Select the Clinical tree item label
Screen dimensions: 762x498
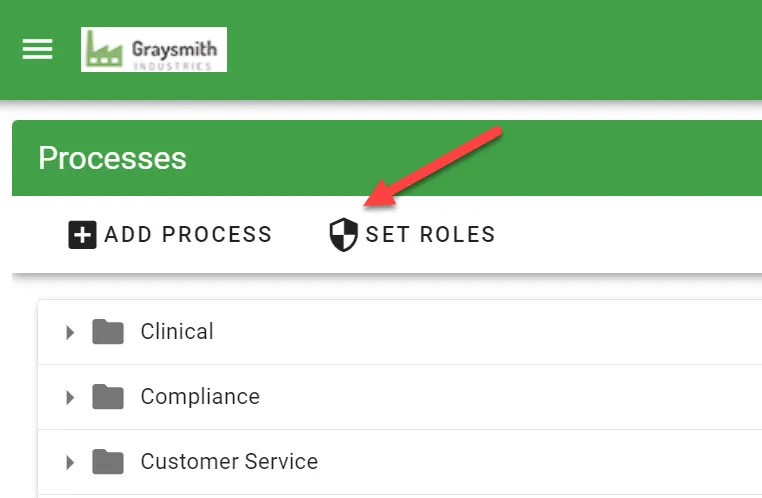click(x=177, y=332)
